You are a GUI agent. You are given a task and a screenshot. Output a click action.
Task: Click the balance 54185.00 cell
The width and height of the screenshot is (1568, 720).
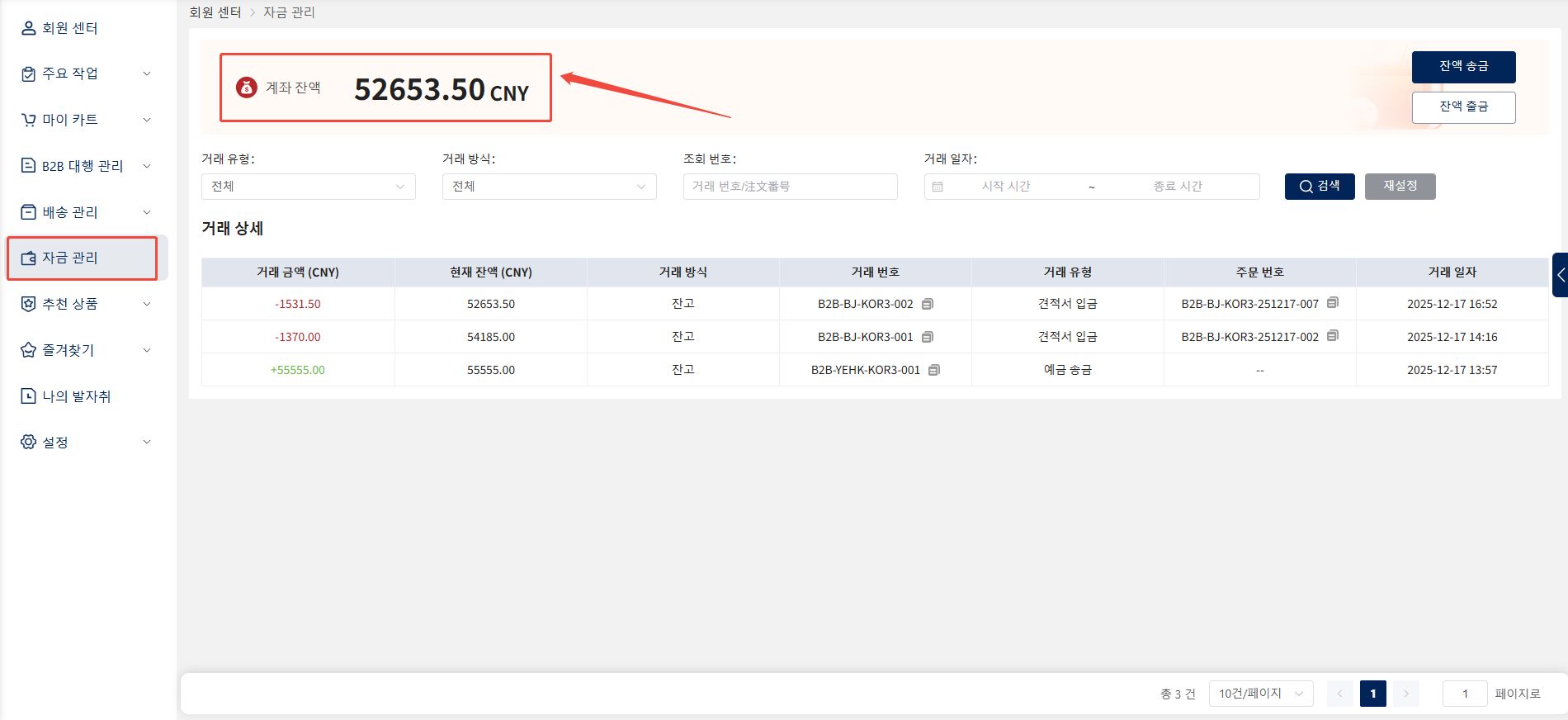coord(491,337)
